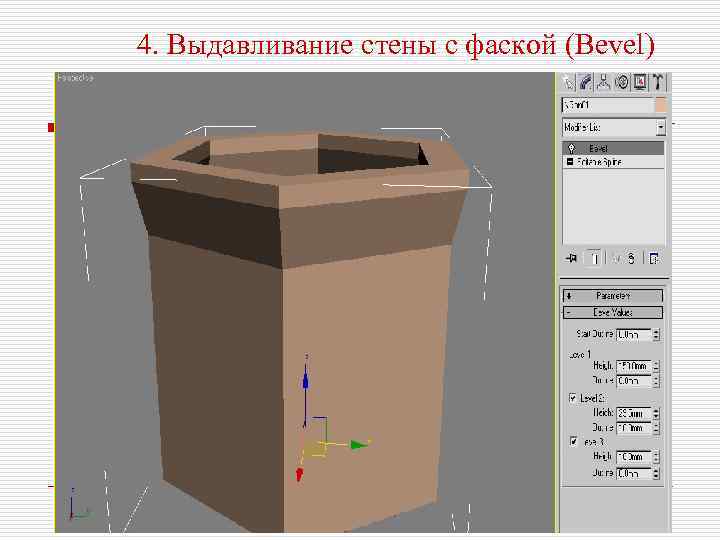Click the Level 1 Height field
This screenshot has height=540, width=720.
click(x=634, y=366)
